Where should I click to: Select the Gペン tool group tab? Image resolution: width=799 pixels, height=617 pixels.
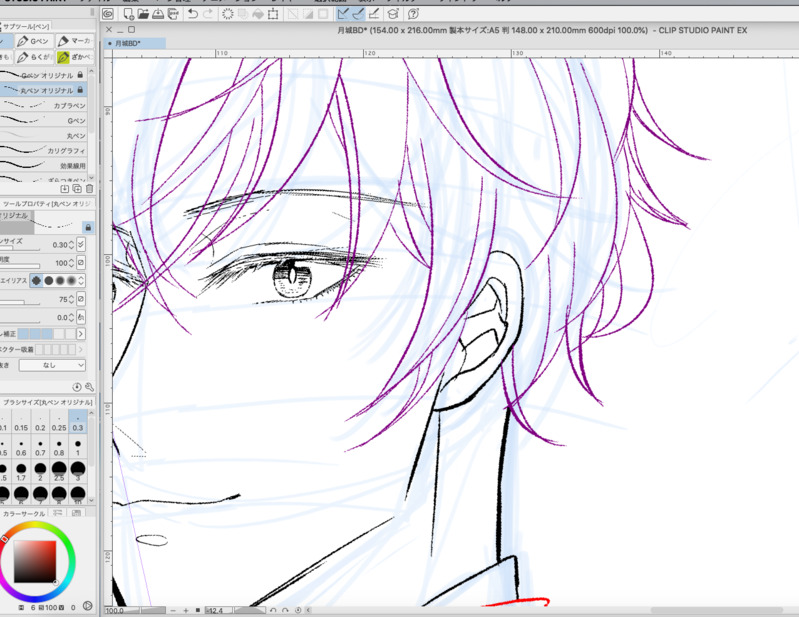coord(33,41)
